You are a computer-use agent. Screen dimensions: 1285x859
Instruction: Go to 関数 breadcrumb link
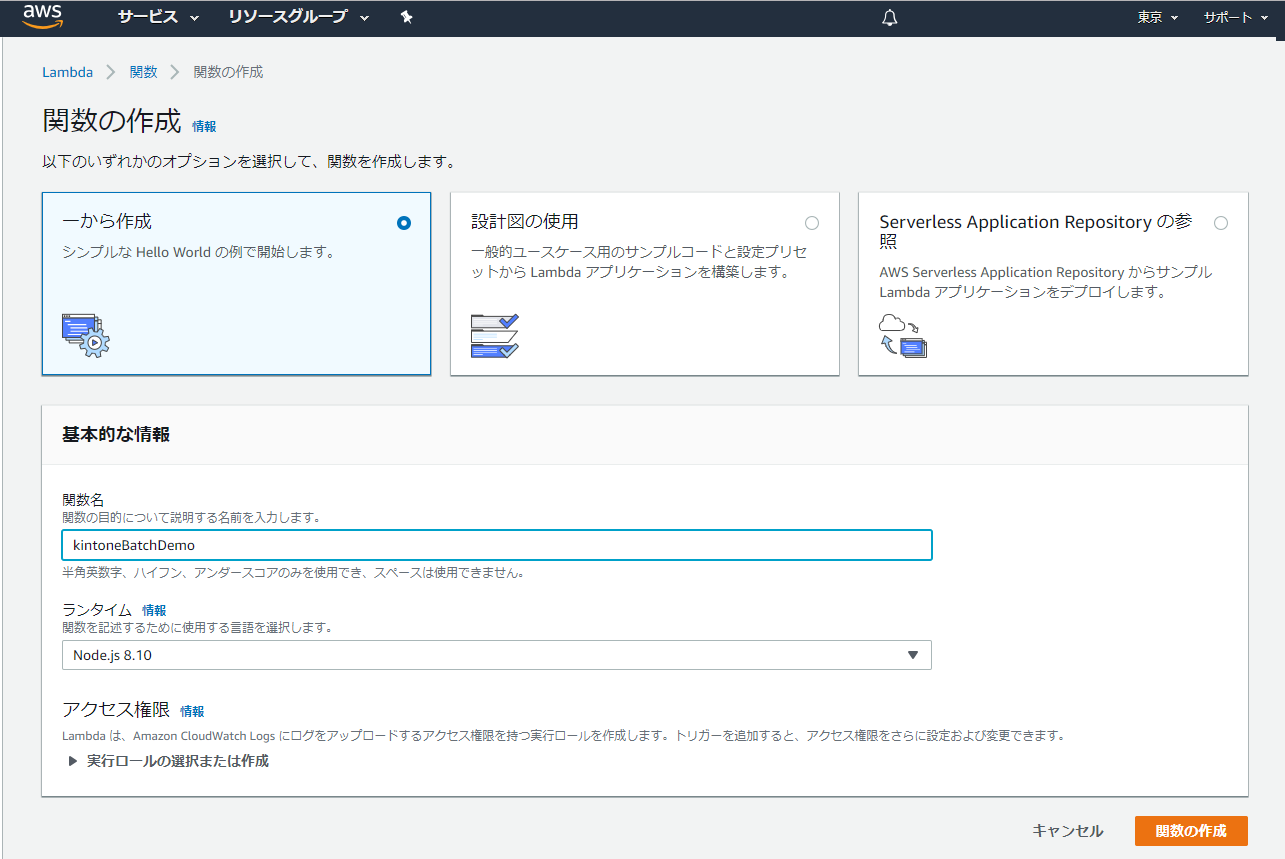[x=143, y=72]
